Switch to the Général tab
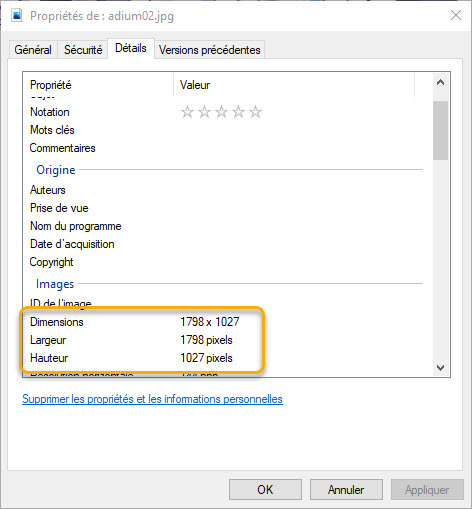Screen dimensions: 472x509 point(33,50)
